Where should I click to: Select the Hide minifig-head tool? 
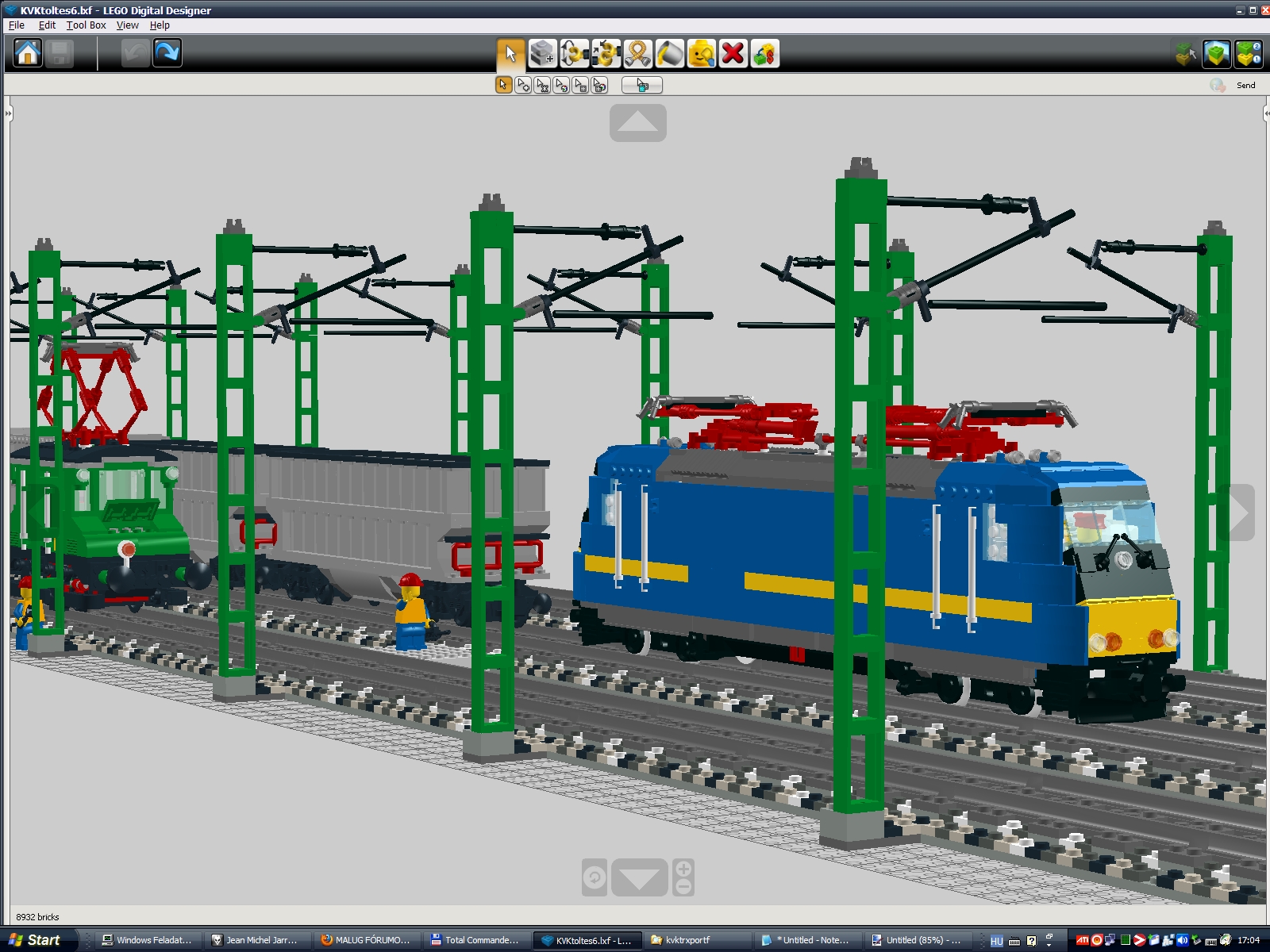click(701, 54)
